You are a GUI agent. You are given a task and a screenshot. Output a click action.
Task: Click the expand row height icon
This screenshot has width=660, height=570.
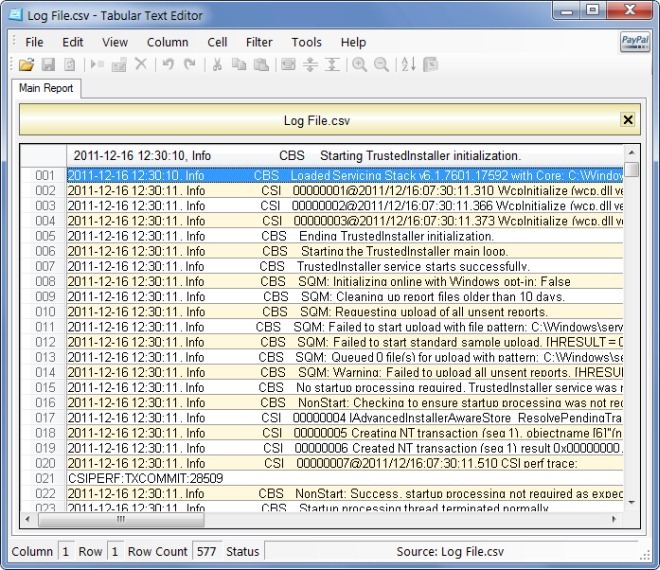(310, 64)
